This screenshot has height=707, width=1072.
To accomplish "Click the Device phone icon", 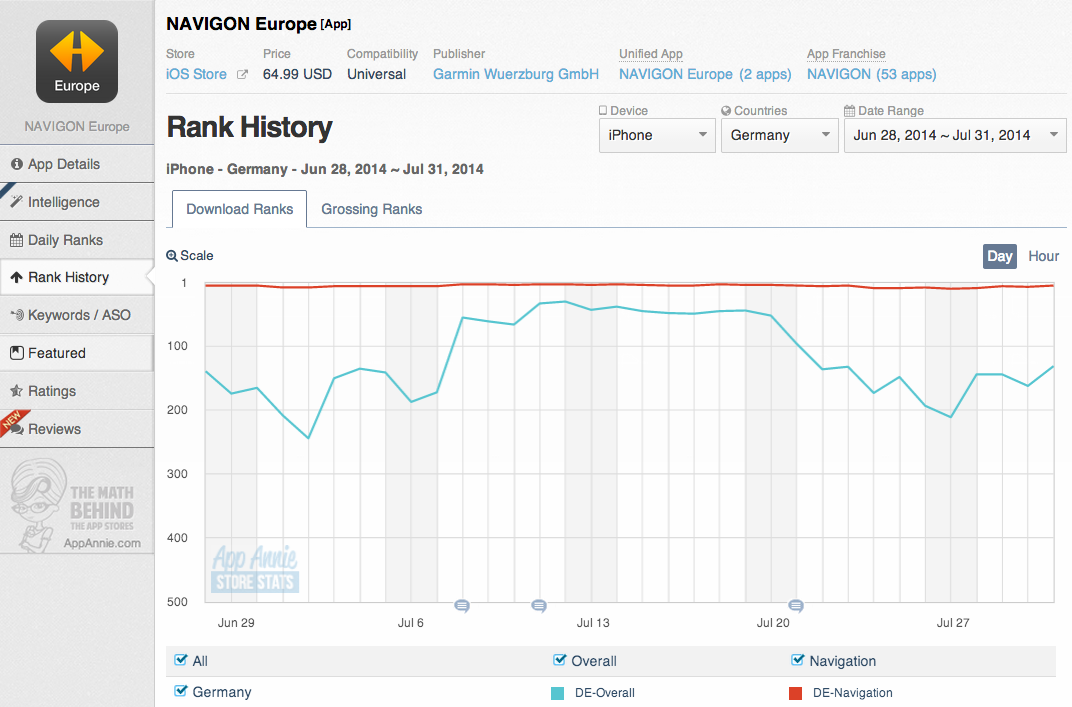I will click(603, 111).
